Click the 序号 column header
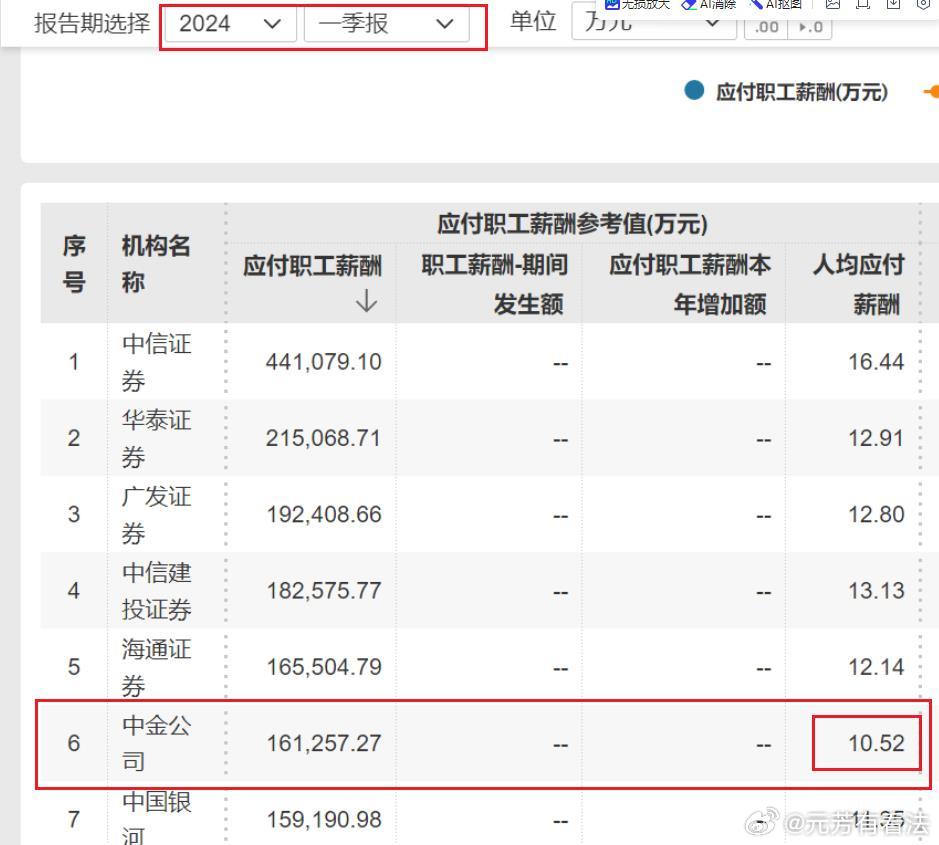 tap(74, 264)
